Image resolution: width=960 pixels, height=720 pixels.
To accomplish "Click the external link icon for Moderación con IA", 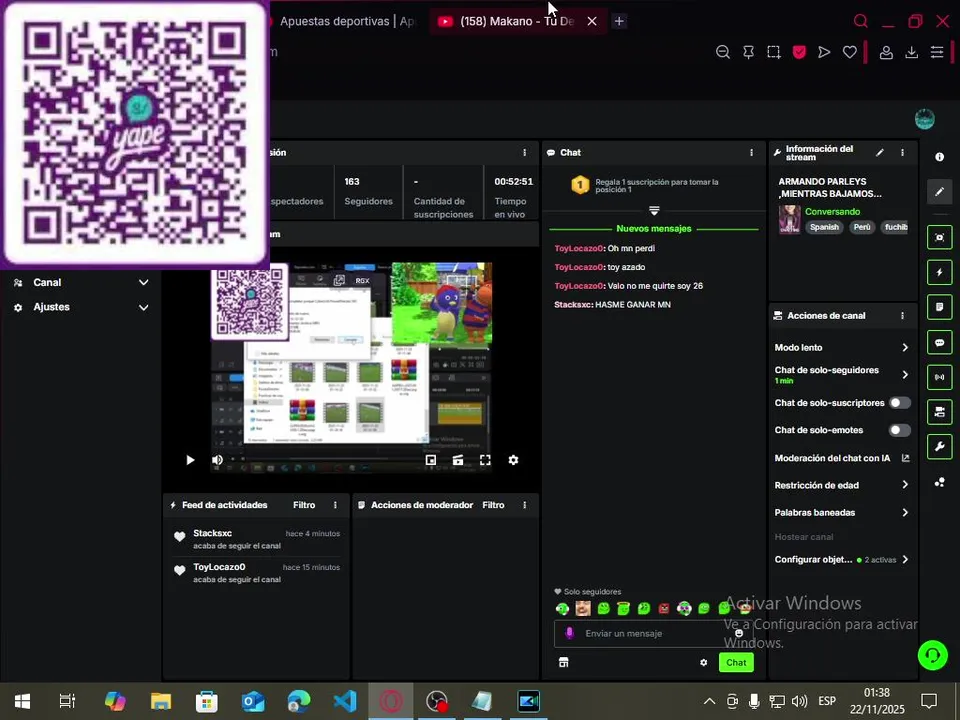I will pyautogui.click(x=906, y=458).
